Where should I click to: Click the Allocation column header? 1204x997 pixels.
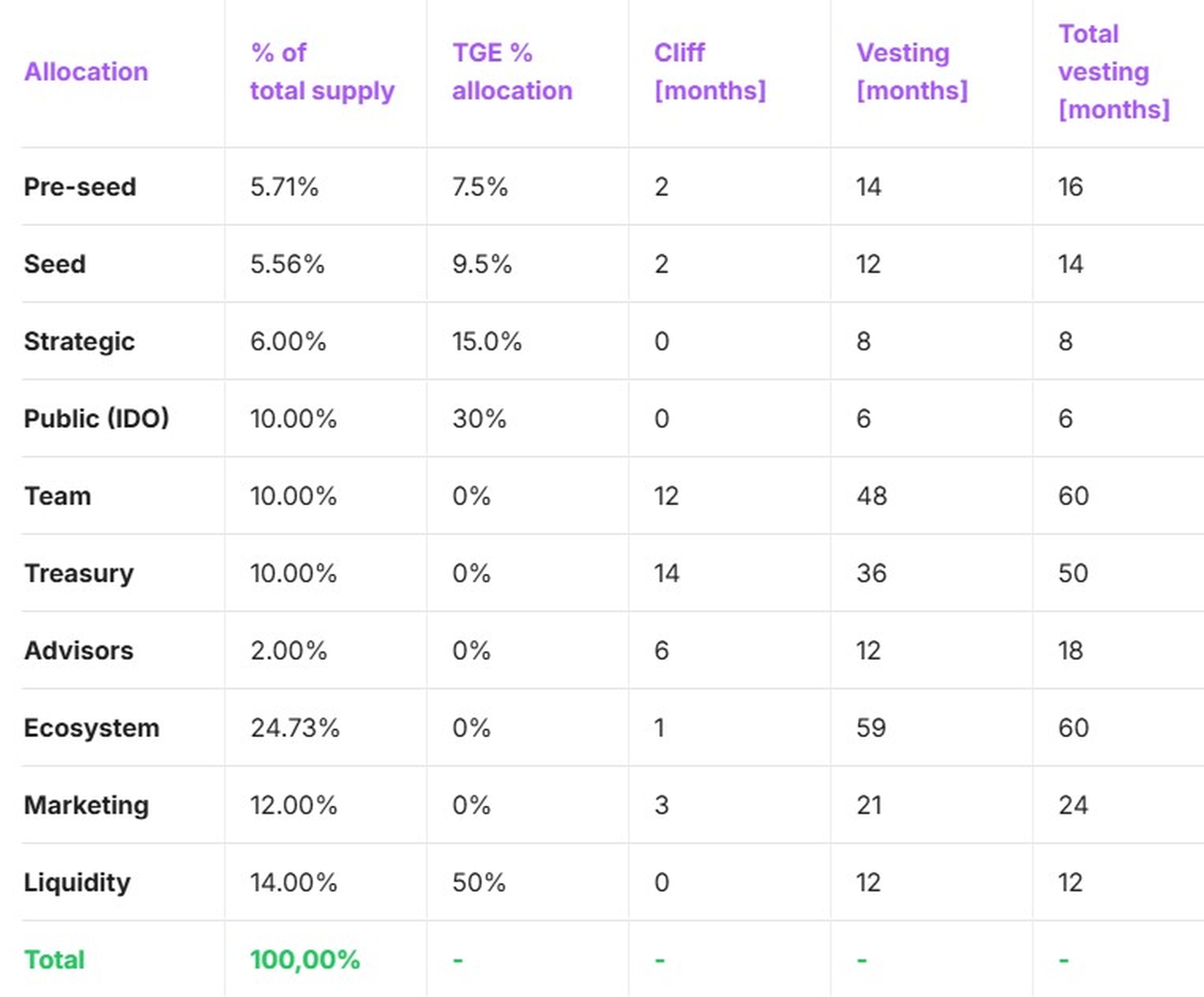86,72
